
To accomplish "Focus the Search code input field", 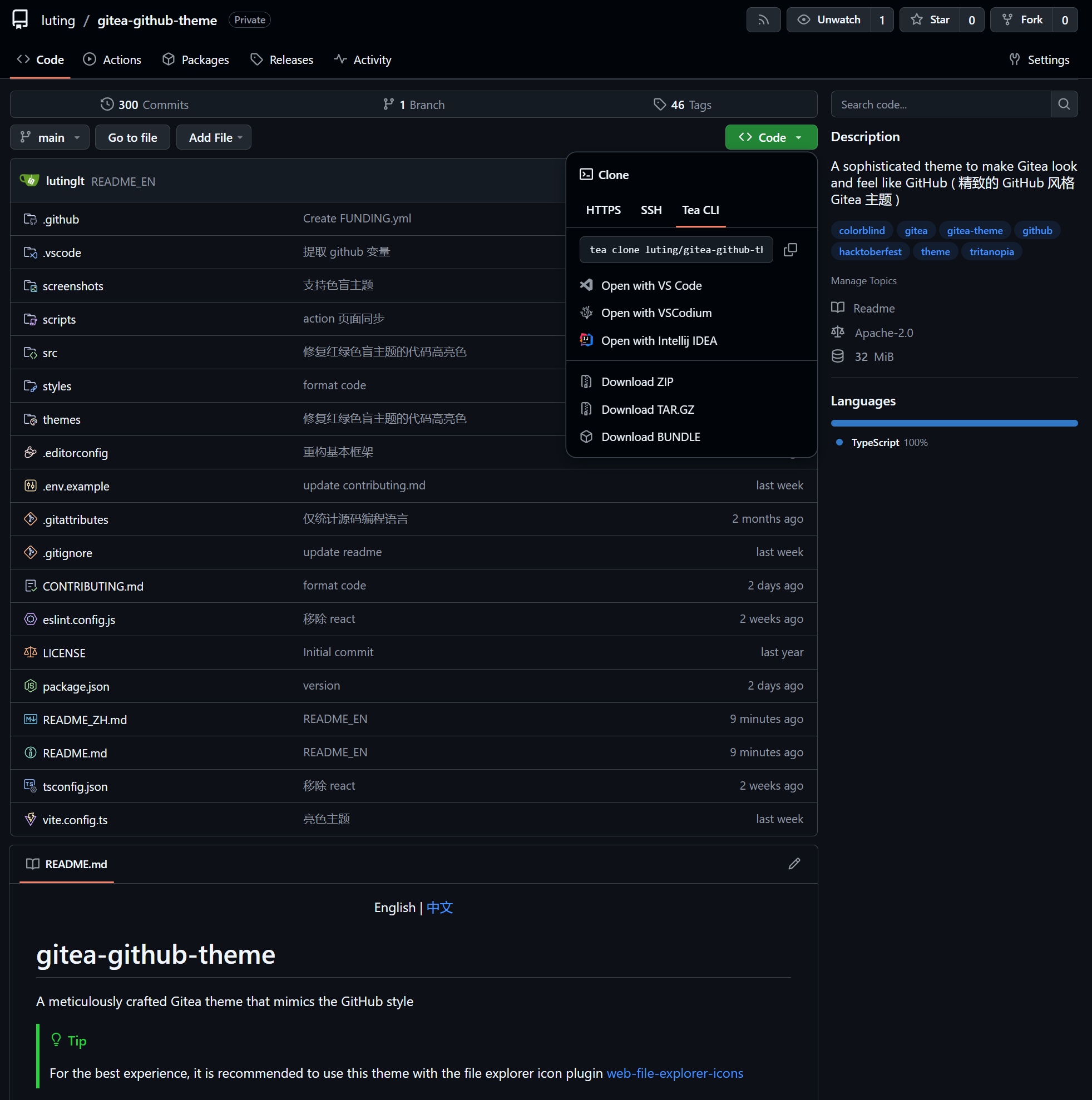I will [940, 104].
